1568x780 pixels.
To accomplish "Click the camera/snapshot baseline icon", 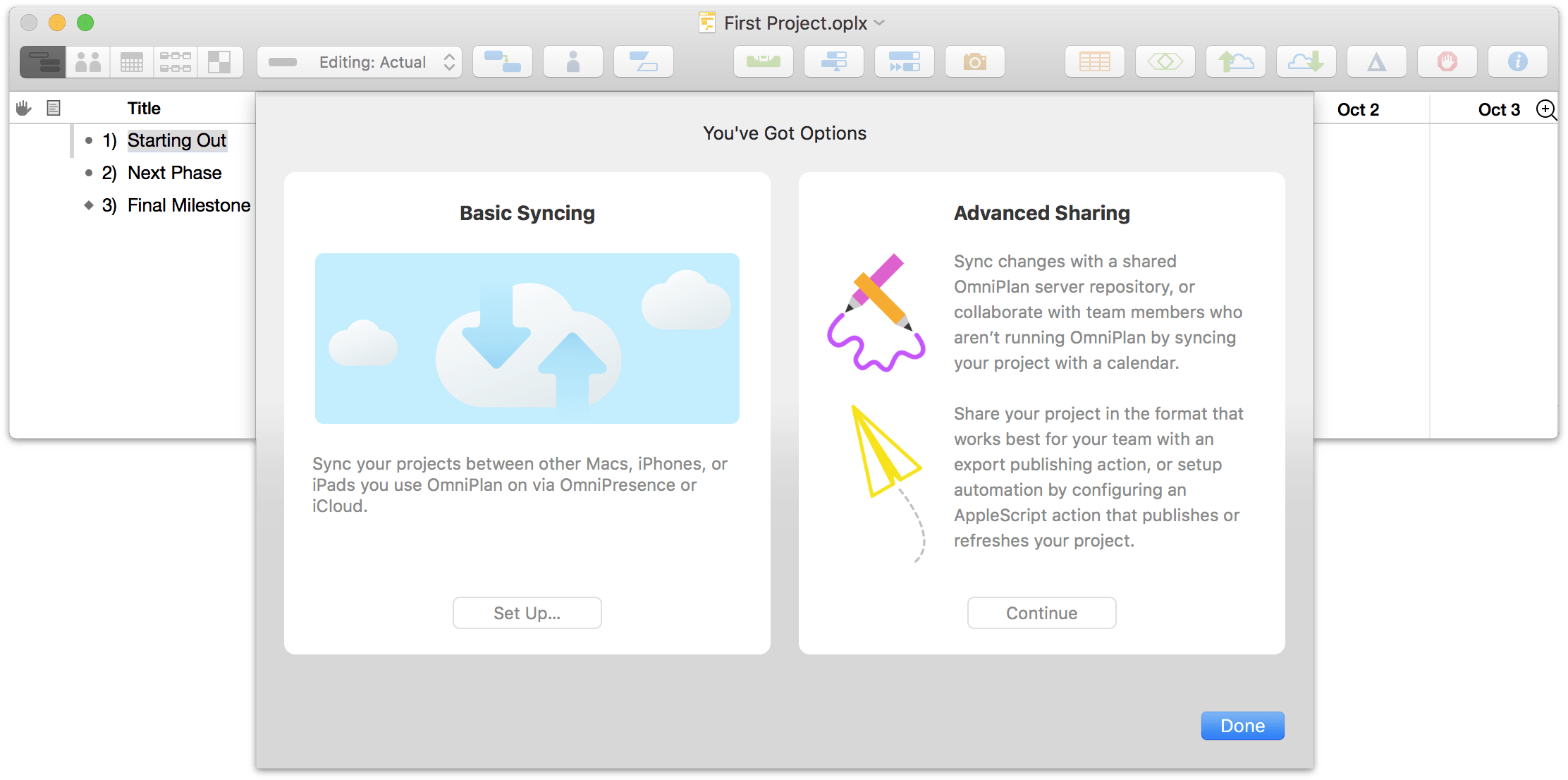I will pyautogui.click(x=974, y=62).
